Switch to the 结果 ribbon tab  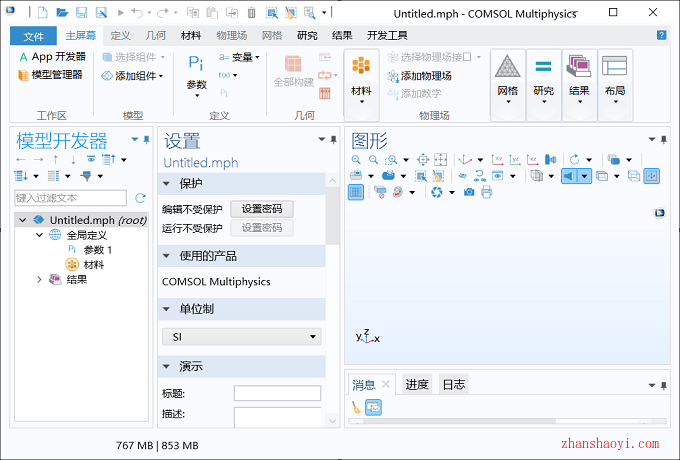click(x=342, y=36)
